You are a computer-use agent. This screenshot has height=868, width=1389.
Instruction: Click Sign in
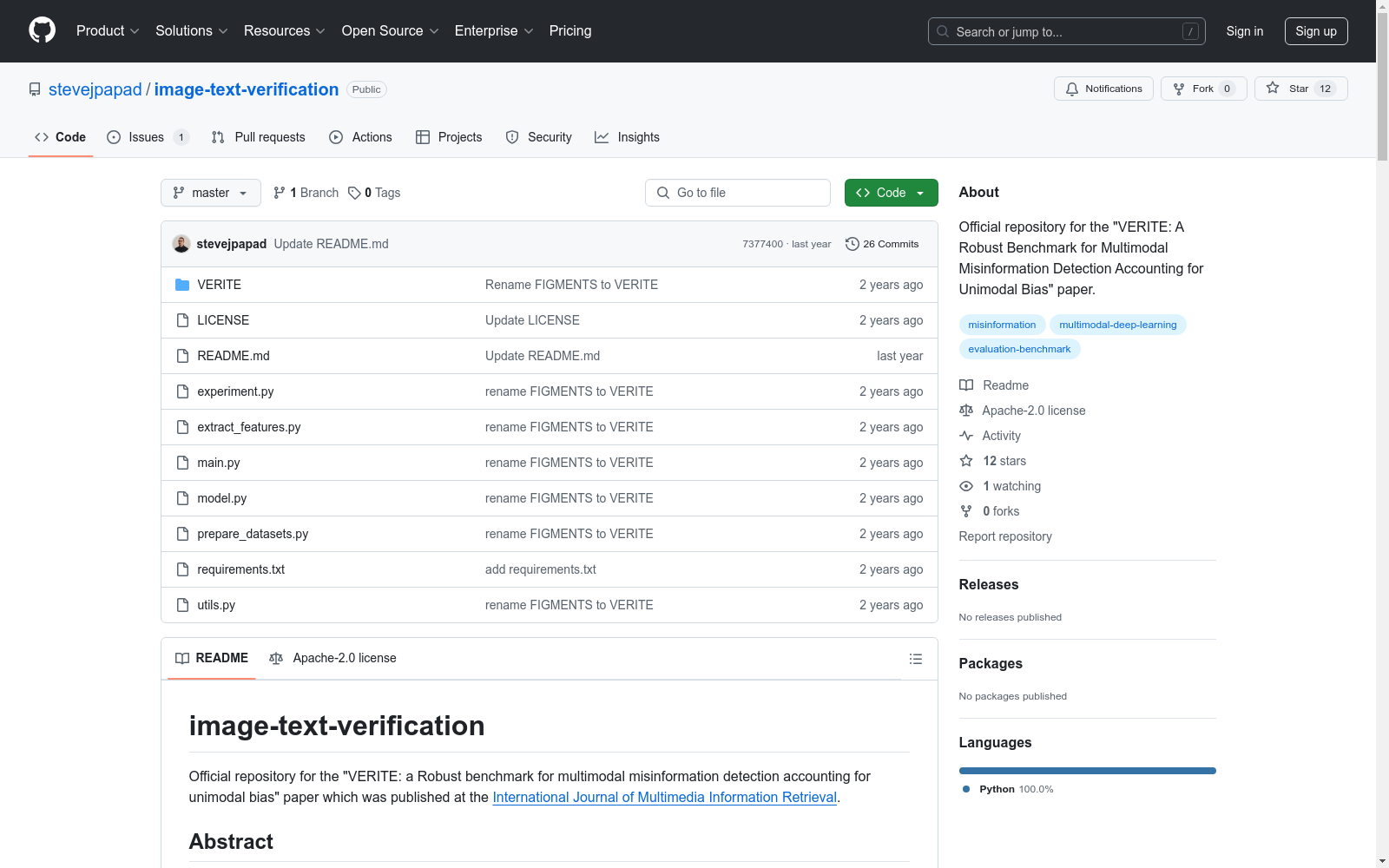1245,31
